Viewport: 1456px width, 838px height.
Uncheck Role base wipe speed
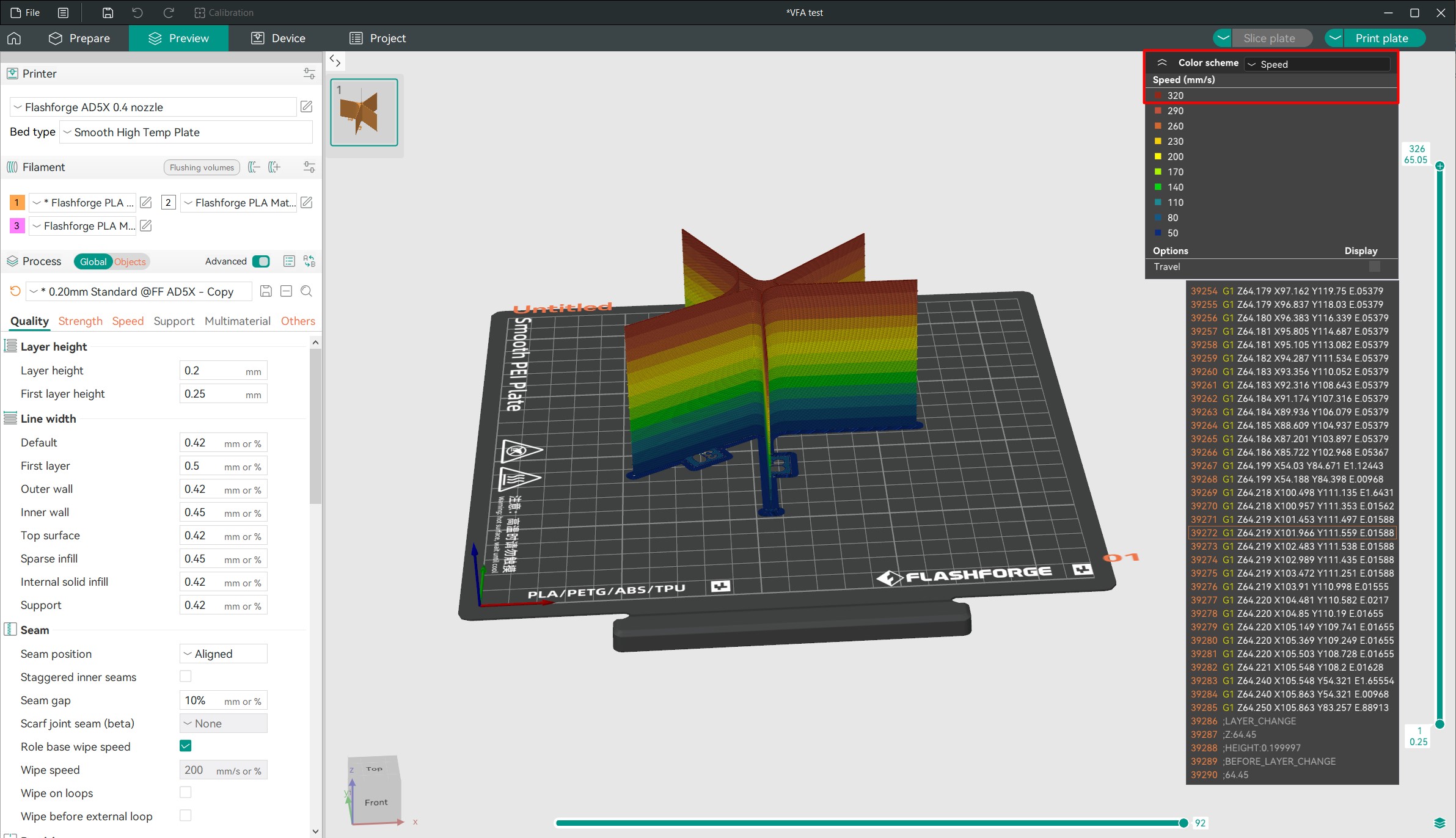pos(186,746)
